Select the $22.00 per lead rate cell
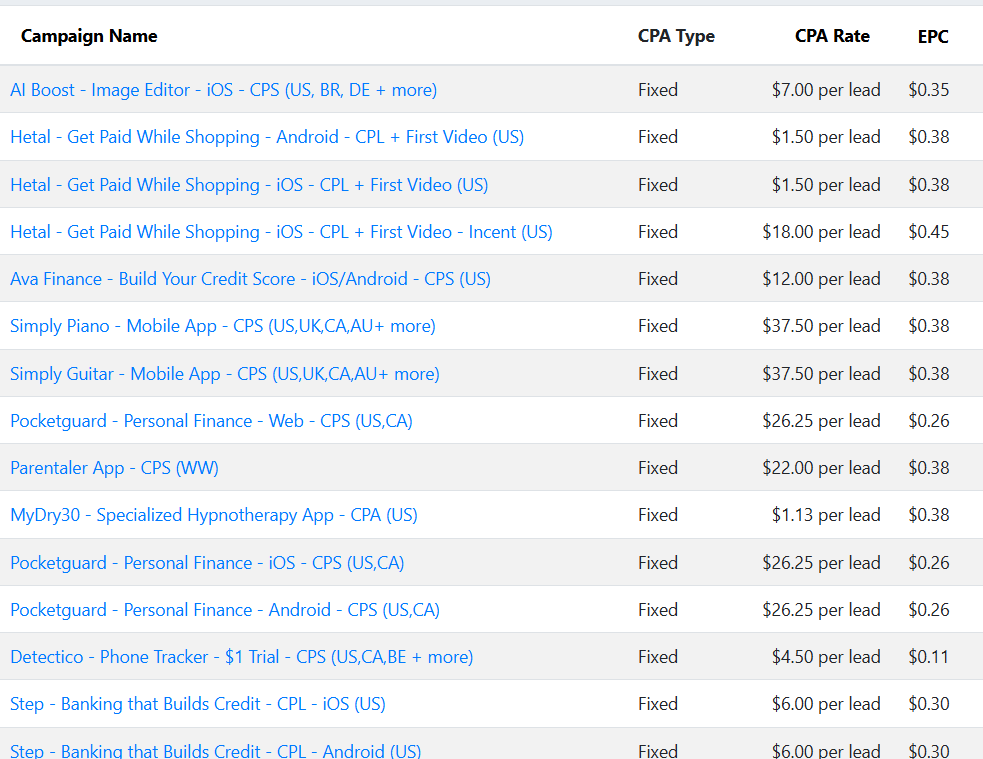Viewport: 983px width, 759px height. tap(821, 468)
